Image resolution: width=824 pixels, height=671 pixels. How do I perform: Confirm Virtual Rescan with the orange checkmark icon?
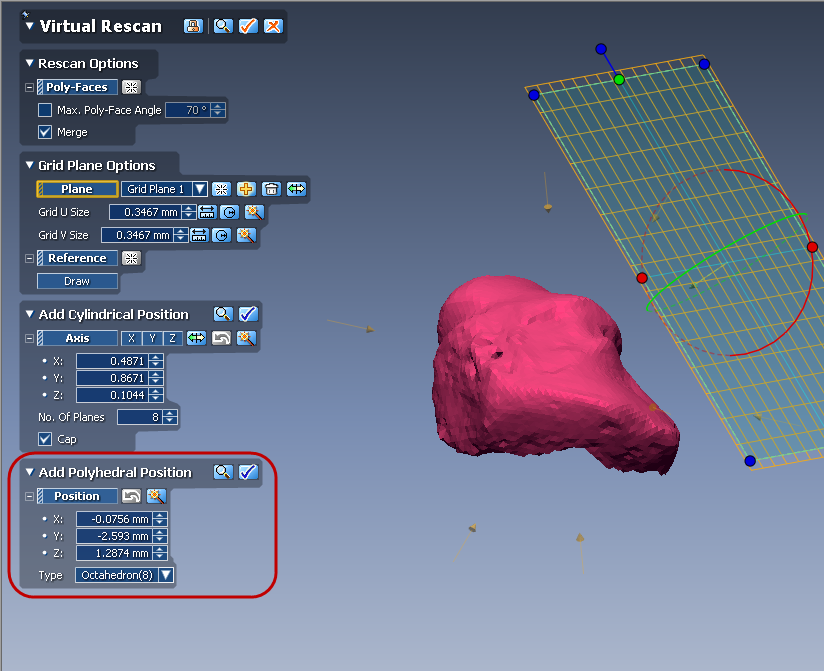tap(248, 26)
